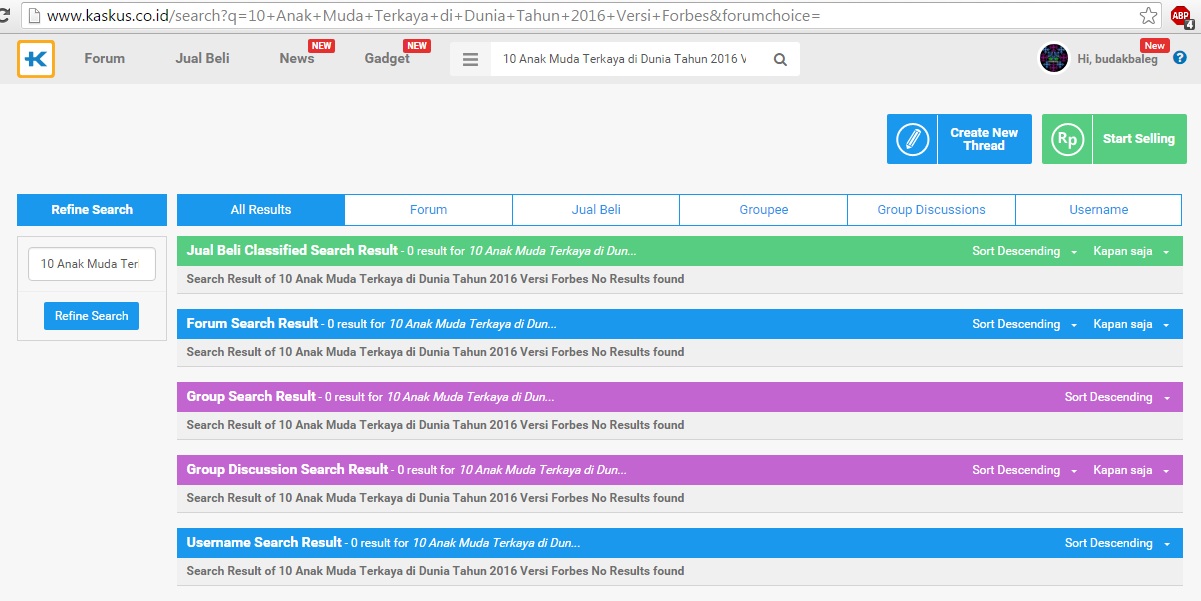Open the News navigation link
The width and height of the screenshot is (1201, 601).
pos(297,58)
